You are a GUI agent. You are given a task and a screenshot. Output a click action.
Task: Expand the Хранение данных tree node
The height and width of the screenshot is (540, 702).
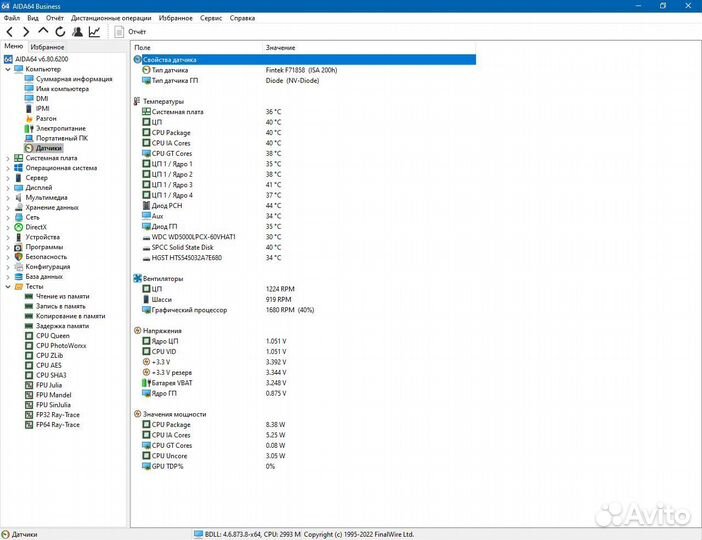pyautogui.click(x=8, y=207)
